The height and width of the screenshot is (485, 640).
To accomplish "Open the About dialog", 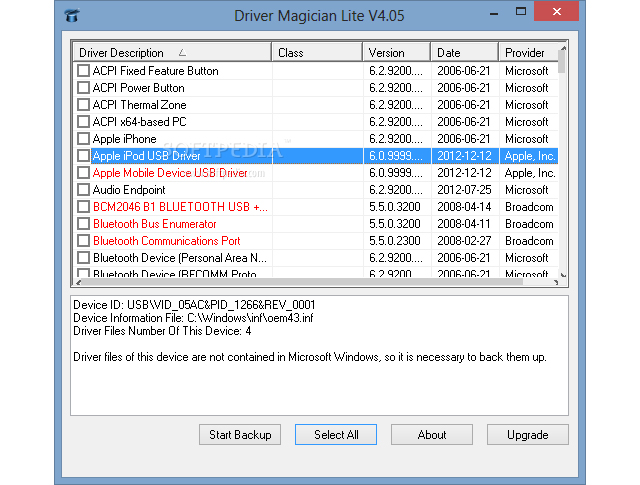I will [x=432, y=435].
